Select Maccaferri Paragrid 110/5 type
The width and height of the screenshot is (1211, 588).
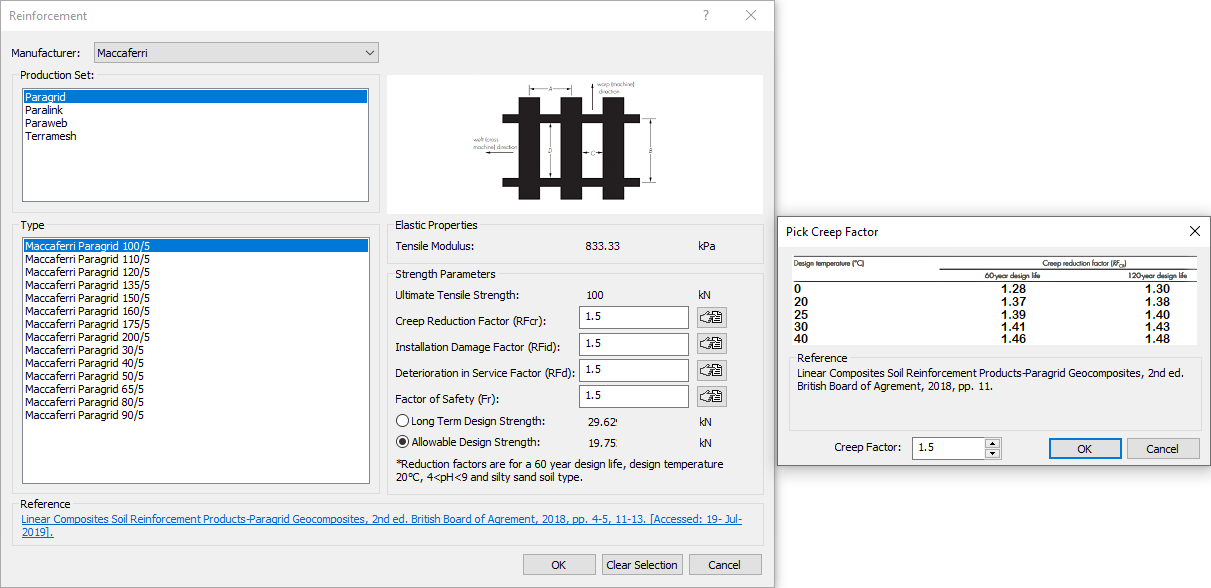(x=195, y=259)
